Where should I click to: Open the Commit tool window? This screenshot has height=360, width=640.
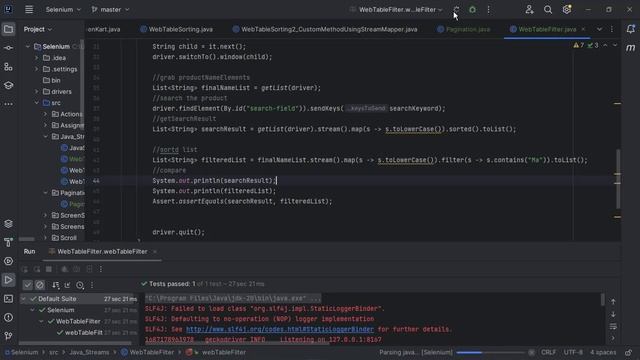point(8,48)
